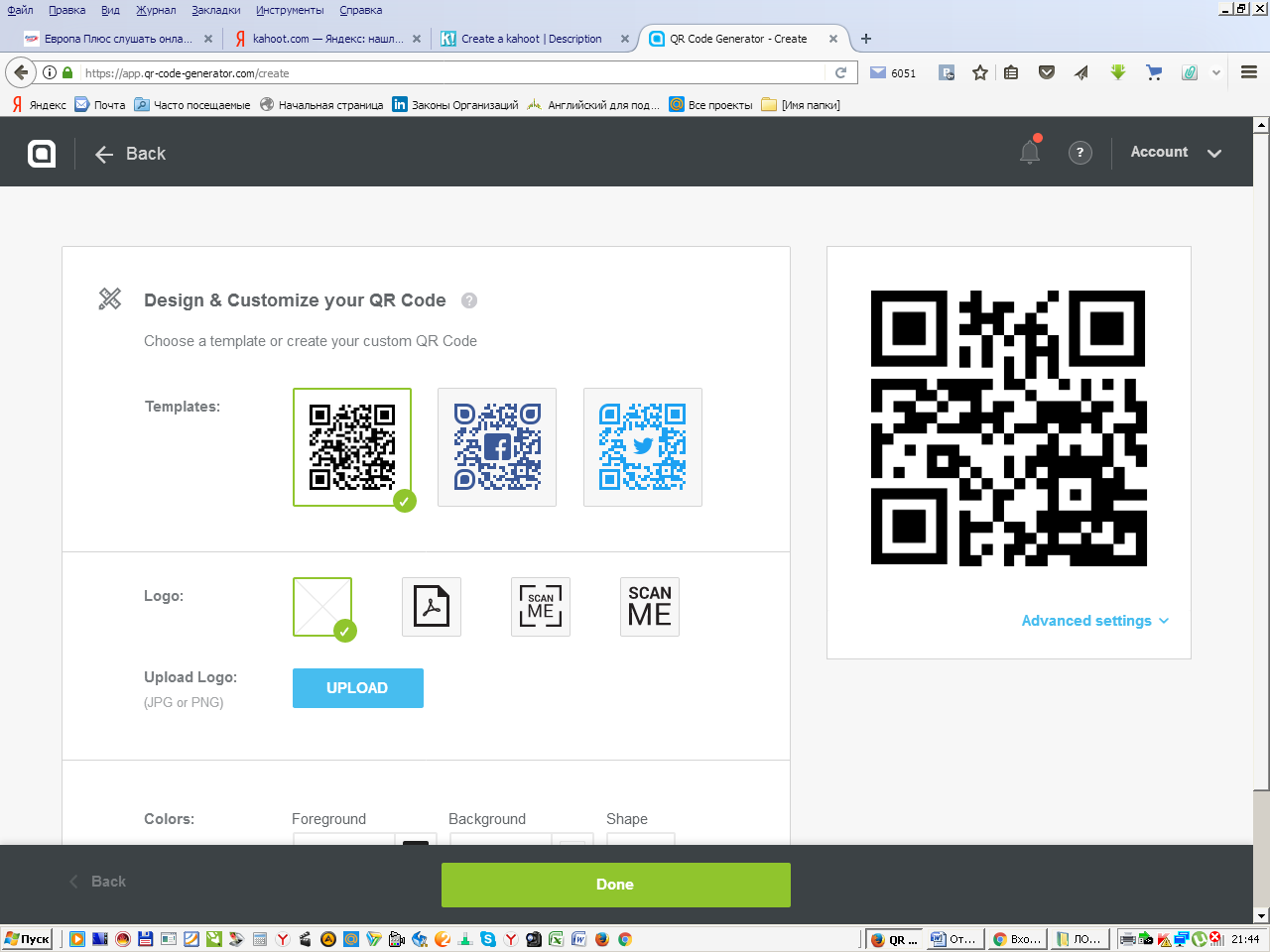The image size is (1270, 952).
Task: Select the Facebook QR code template
Action: pos(497,447)
